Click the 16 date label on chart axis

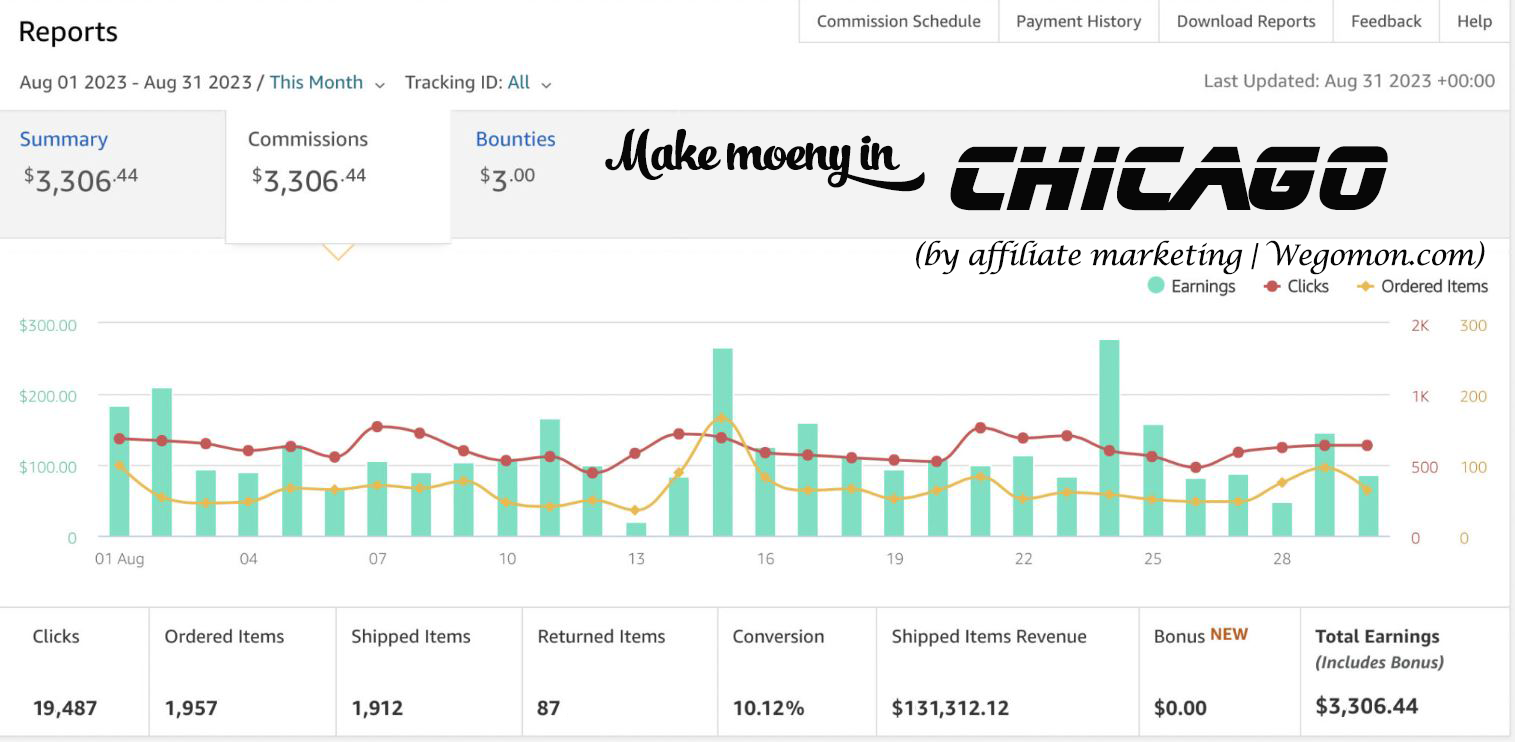(765, 559)
